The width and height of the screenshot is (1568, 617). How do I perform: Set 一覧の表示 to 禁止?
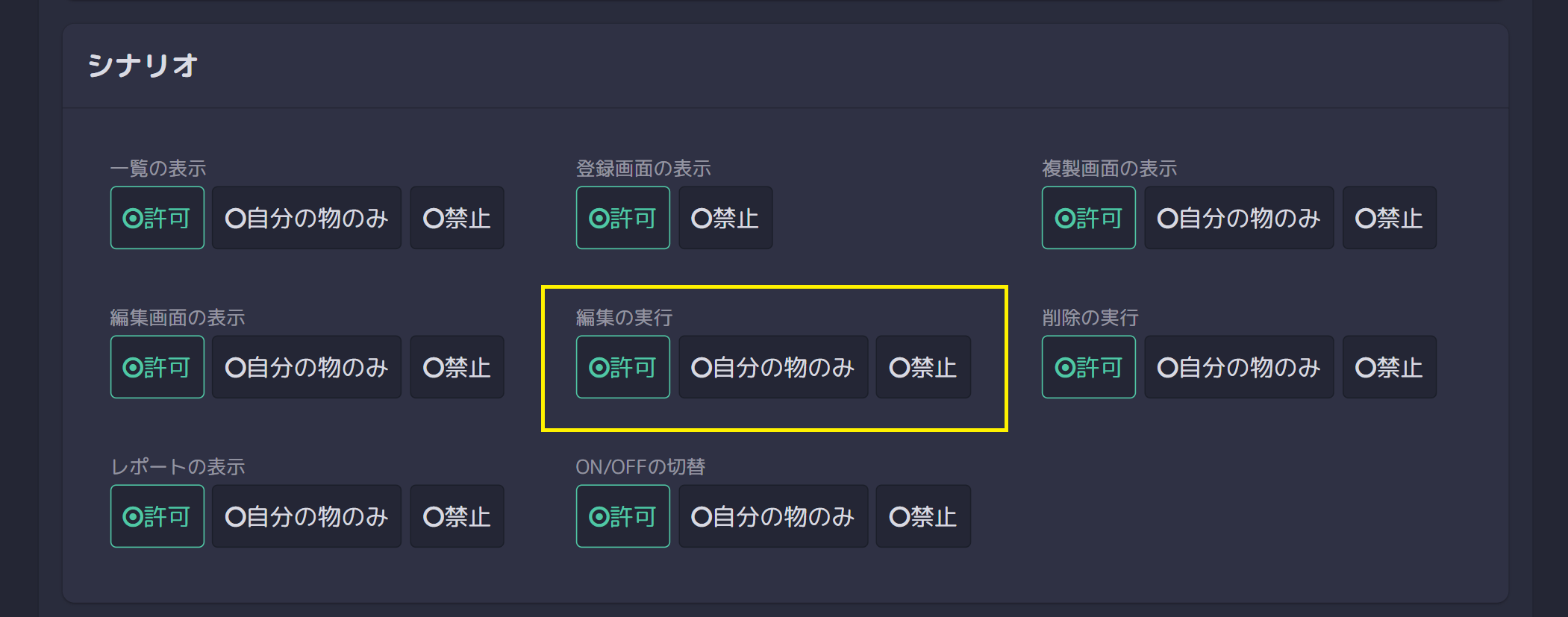(x=457, y=218)
